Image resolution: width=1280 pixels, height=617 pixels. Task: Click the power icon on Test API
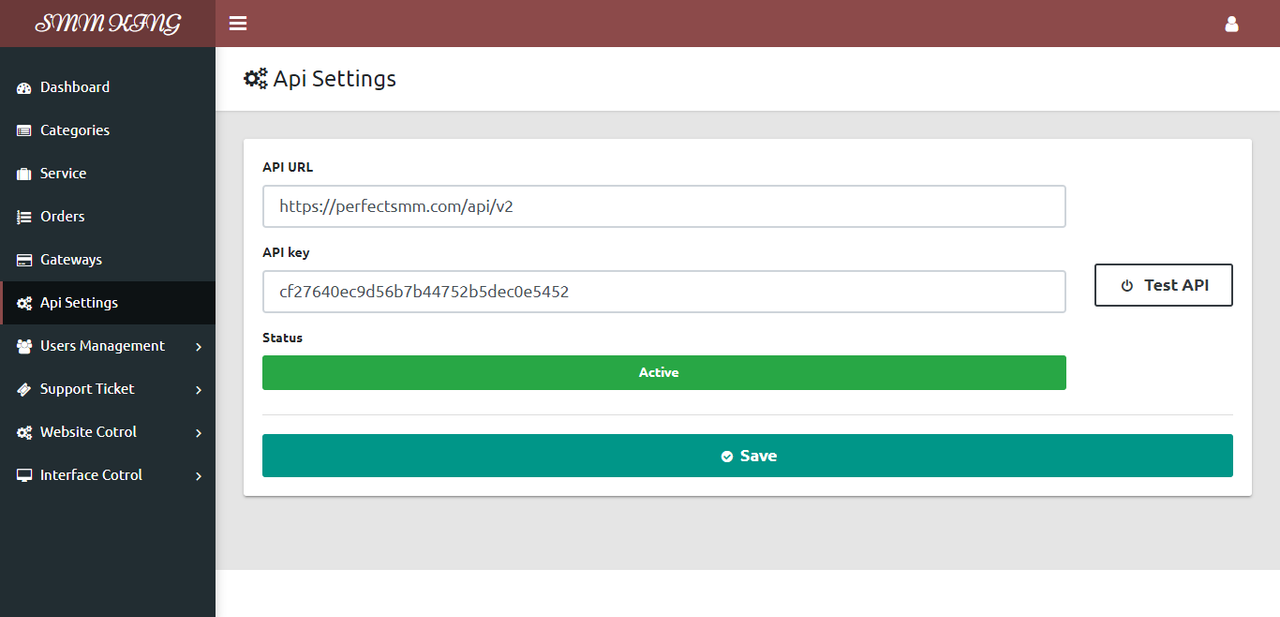click(x=1127, y=286)
